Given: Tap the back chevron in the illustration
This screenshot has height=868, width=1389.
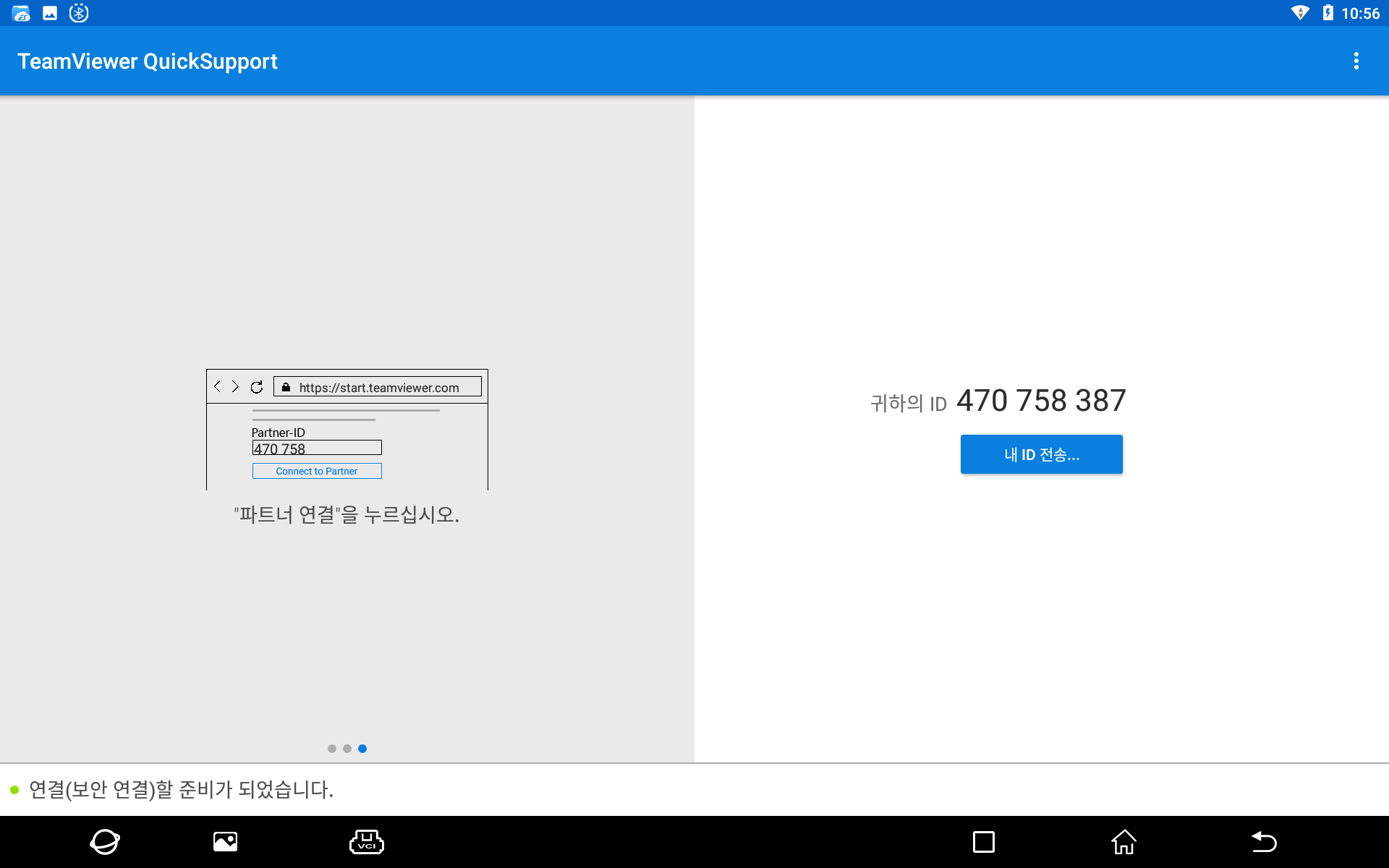Looking at the screenshot, I should [x=217, y=387].
